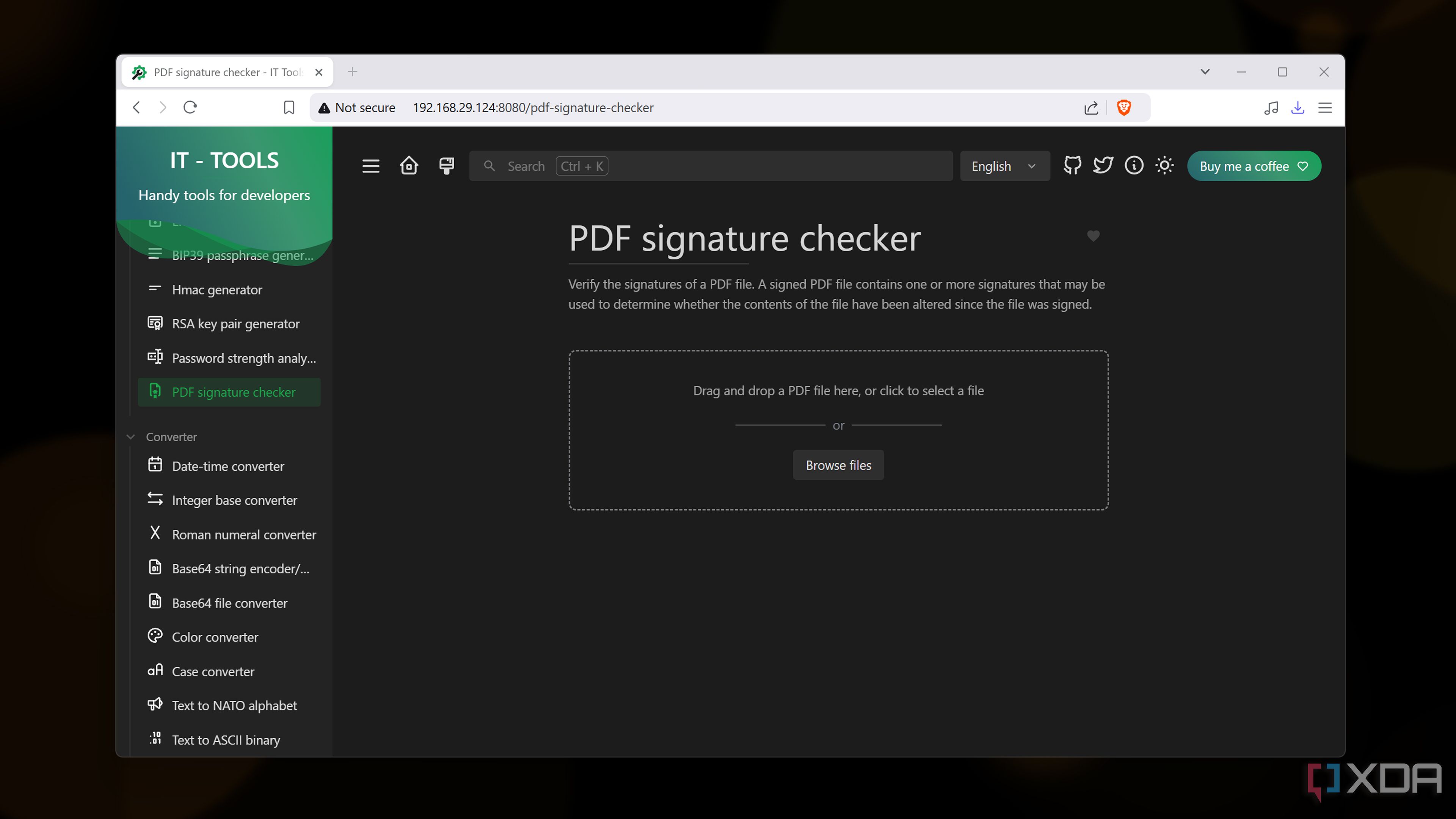Bookmark this page
Image resolution: width=1456 pixels, height=819 pixels.
[x=289, y=107]
